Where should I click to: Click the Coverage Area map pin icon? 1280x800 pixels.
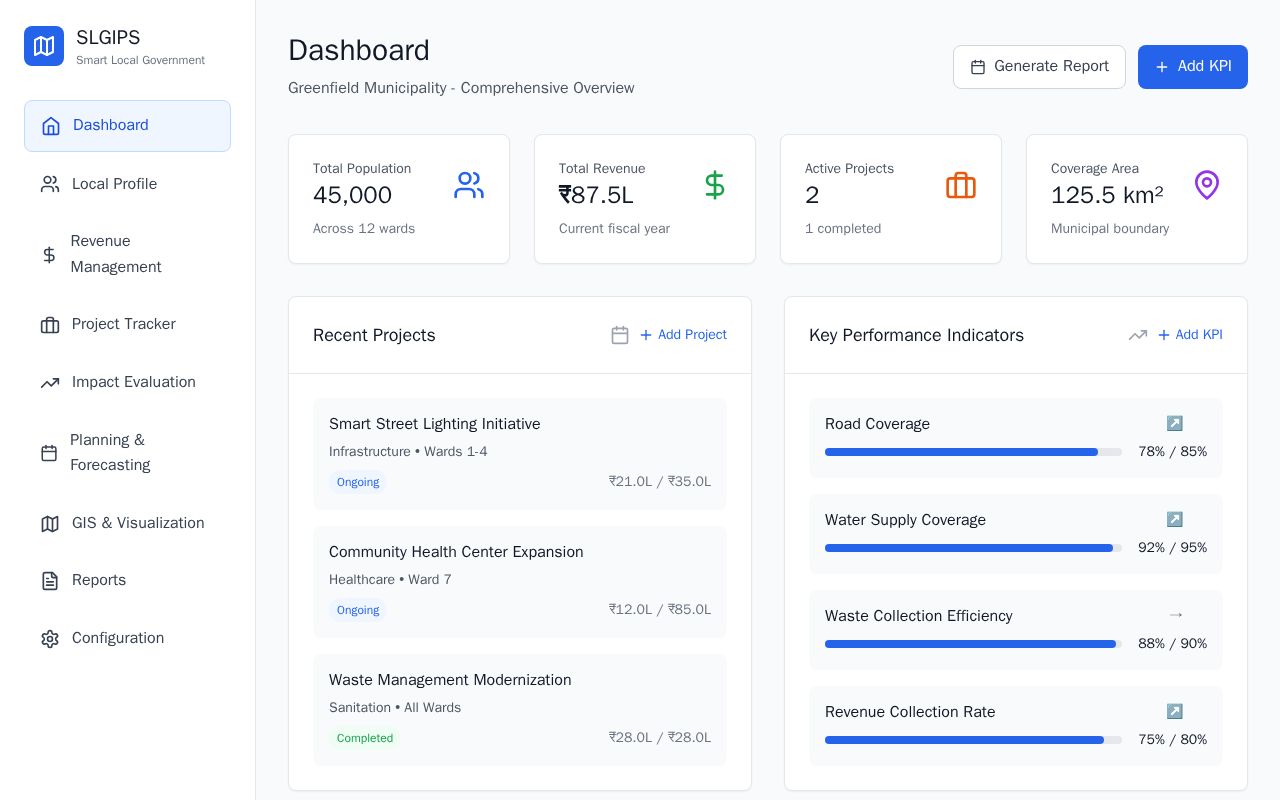tap(1207, 185)
